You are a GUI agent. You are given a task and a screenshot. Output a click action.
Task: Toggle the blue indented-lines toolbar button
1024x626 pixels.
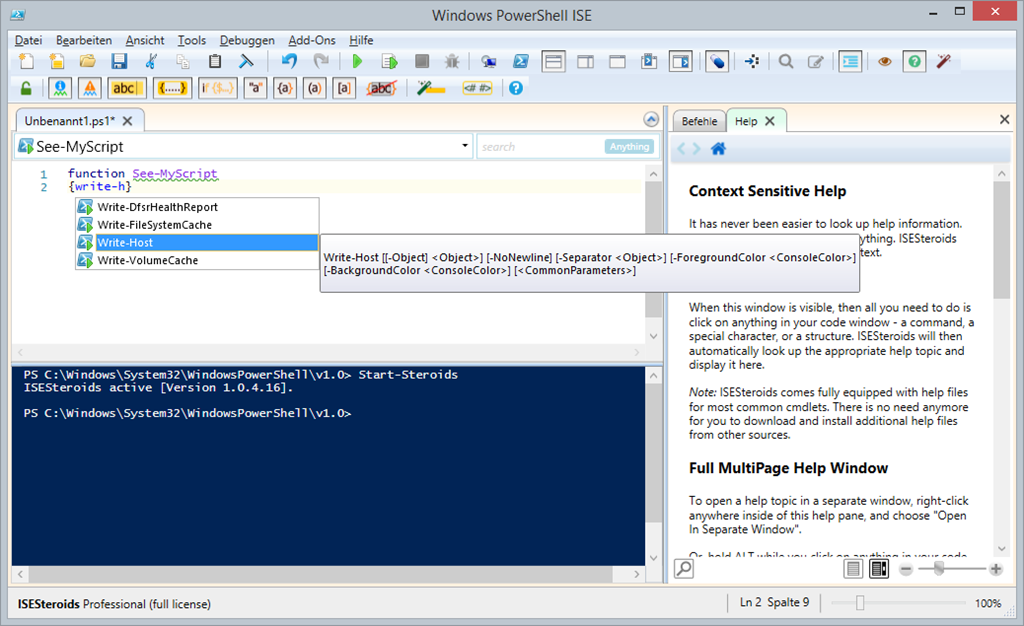(x=850, y=61)
